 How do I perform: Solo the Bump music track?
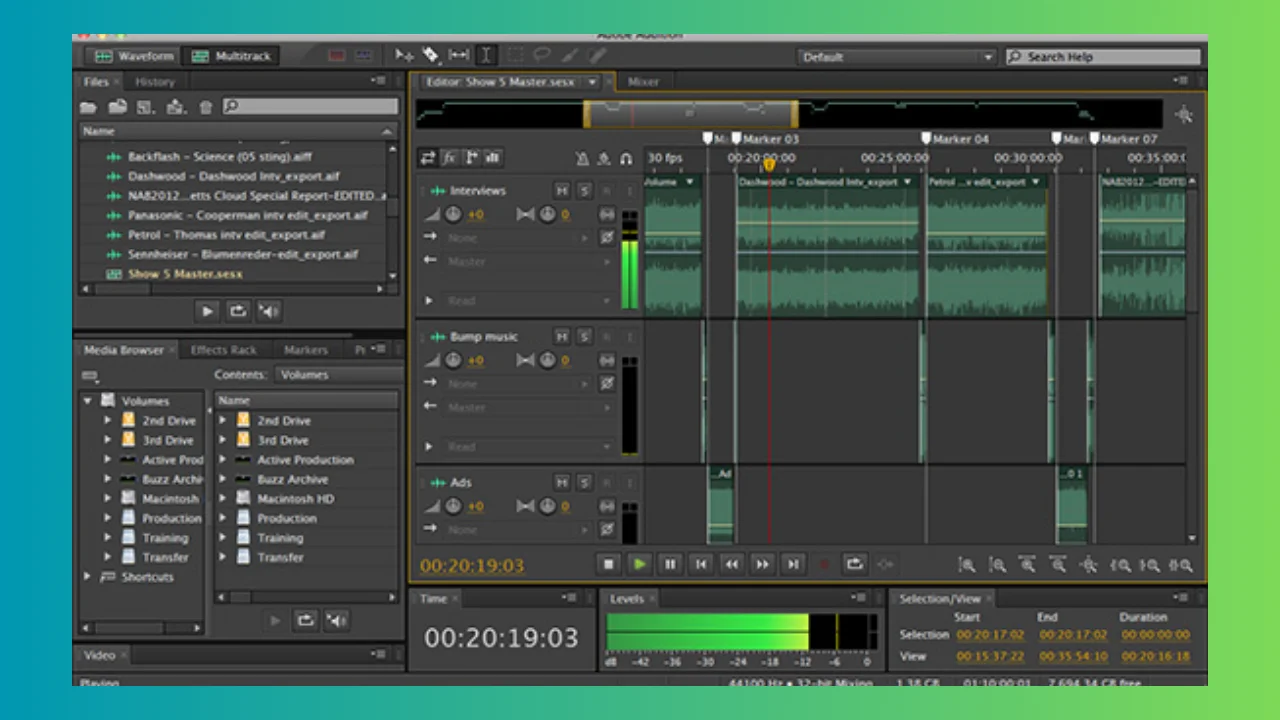pos(584,336)
